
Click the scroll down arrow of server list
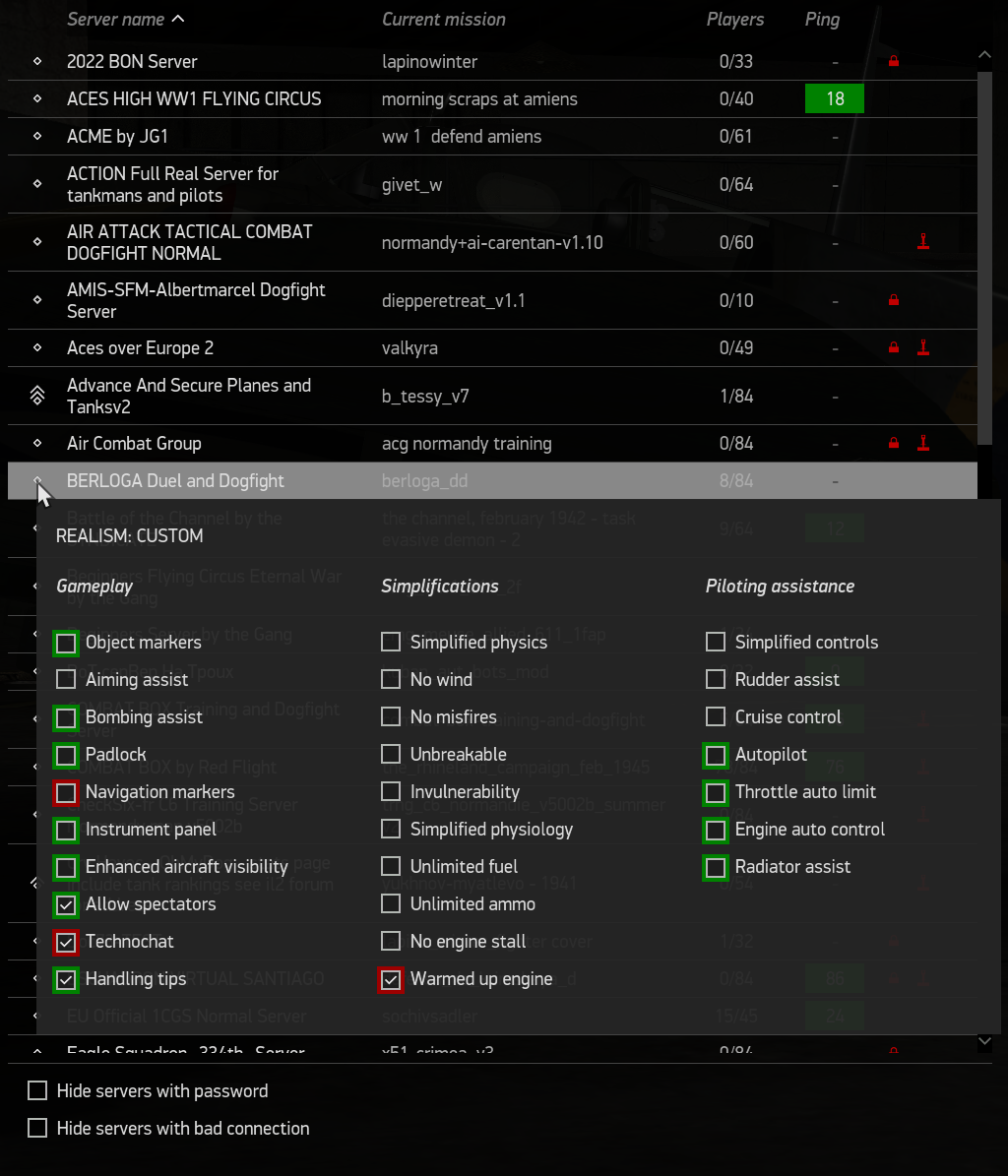pyautogui.click(x=984, y=1040)
